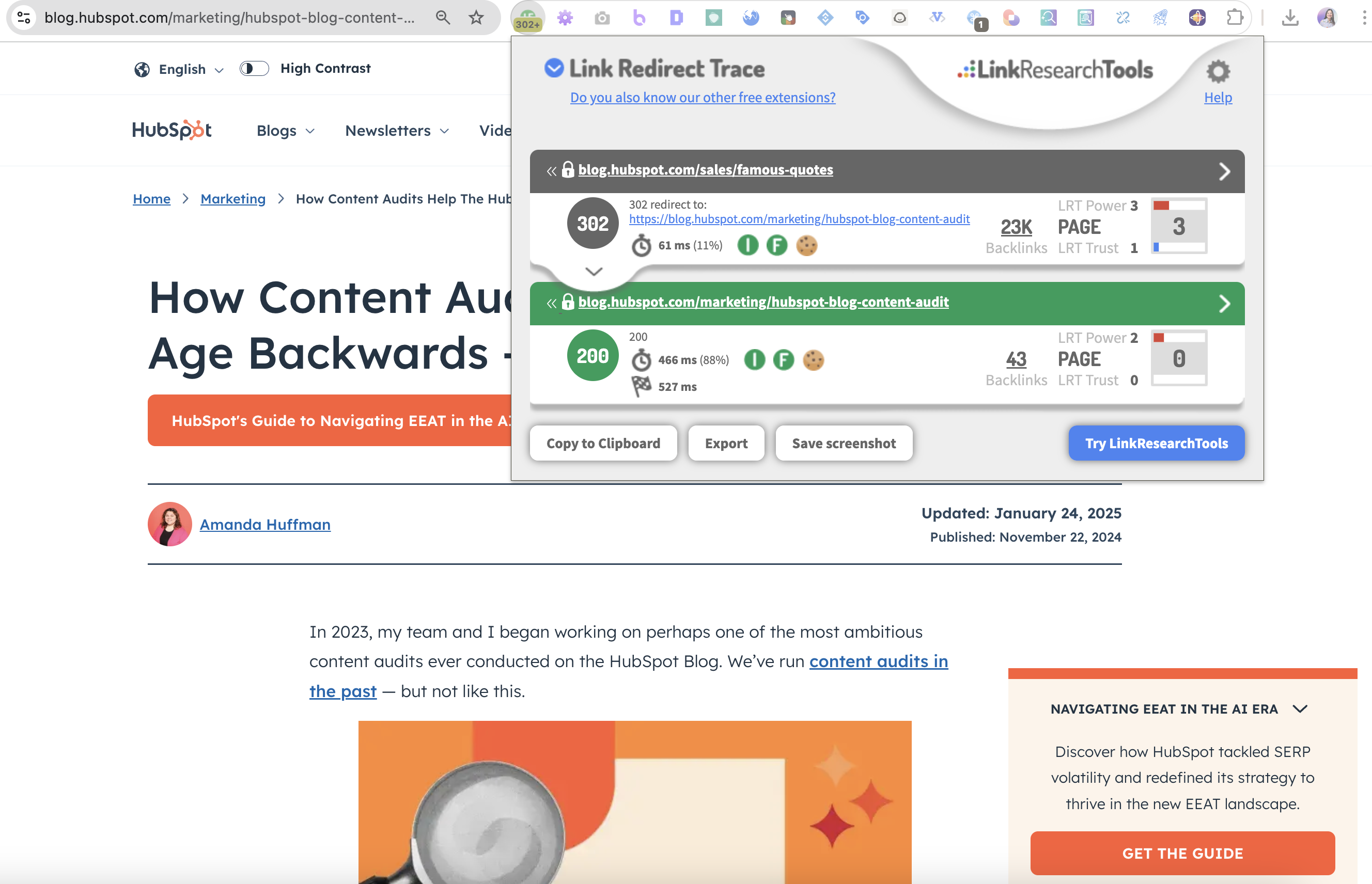Click the web page search extension icon
Viewport: 1372px width, 884px height.
click(1085, 18)
